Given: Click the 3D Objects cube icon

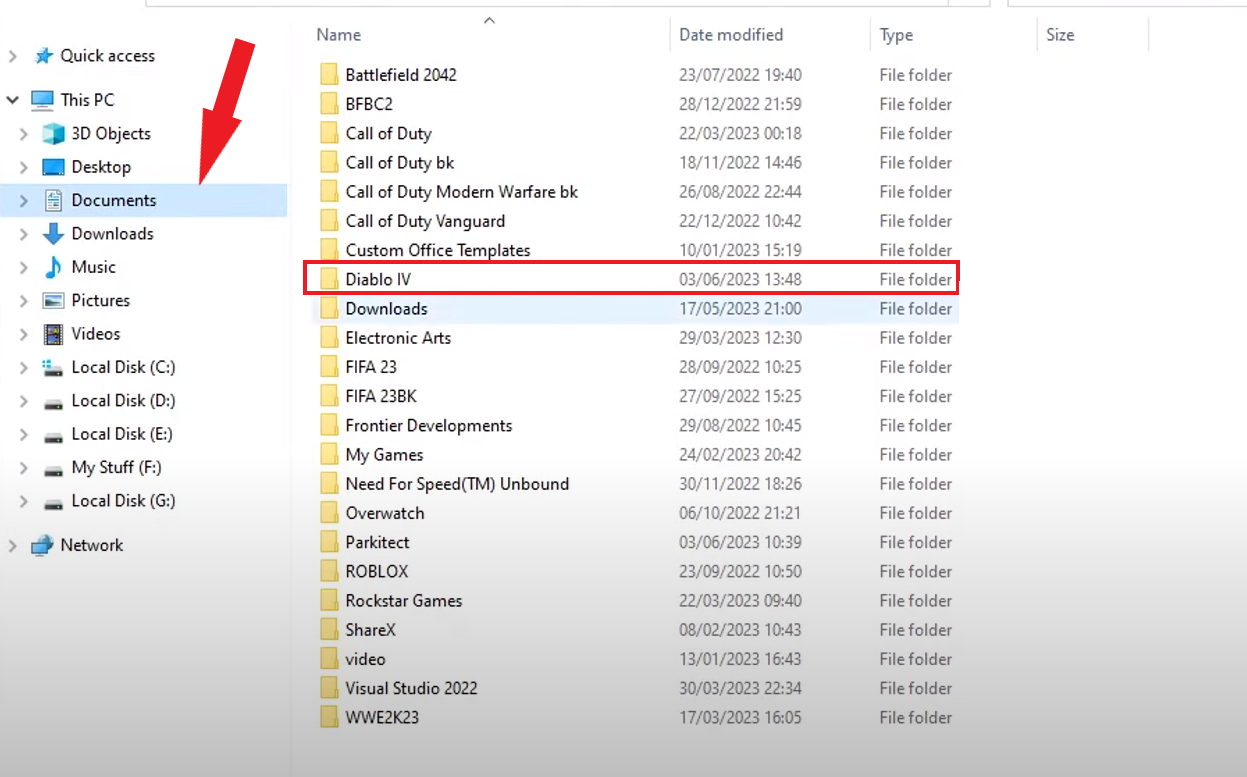Looking at the screenshot, I should 53,134.
